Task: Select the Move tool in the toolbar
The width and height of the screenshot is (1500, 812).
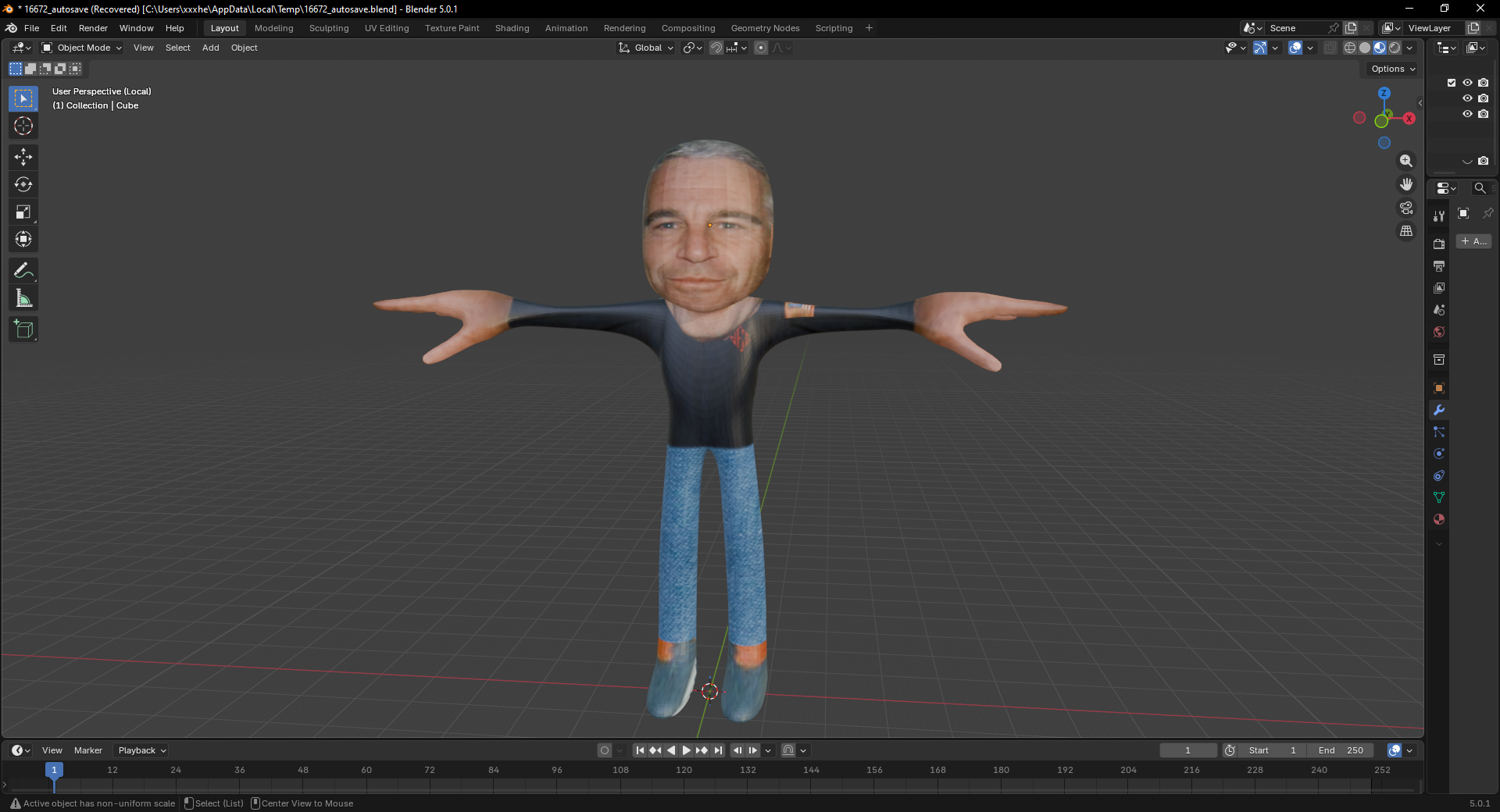Action: 23,157
